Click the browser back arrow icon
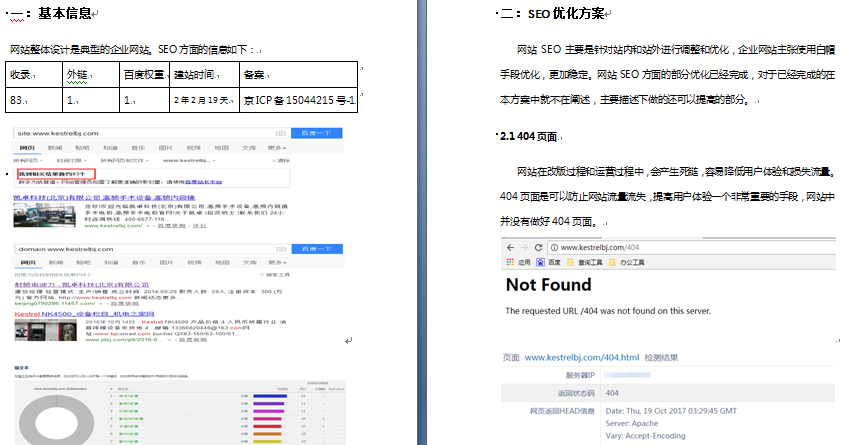This screenshot has height=445, width=867. 509,246
